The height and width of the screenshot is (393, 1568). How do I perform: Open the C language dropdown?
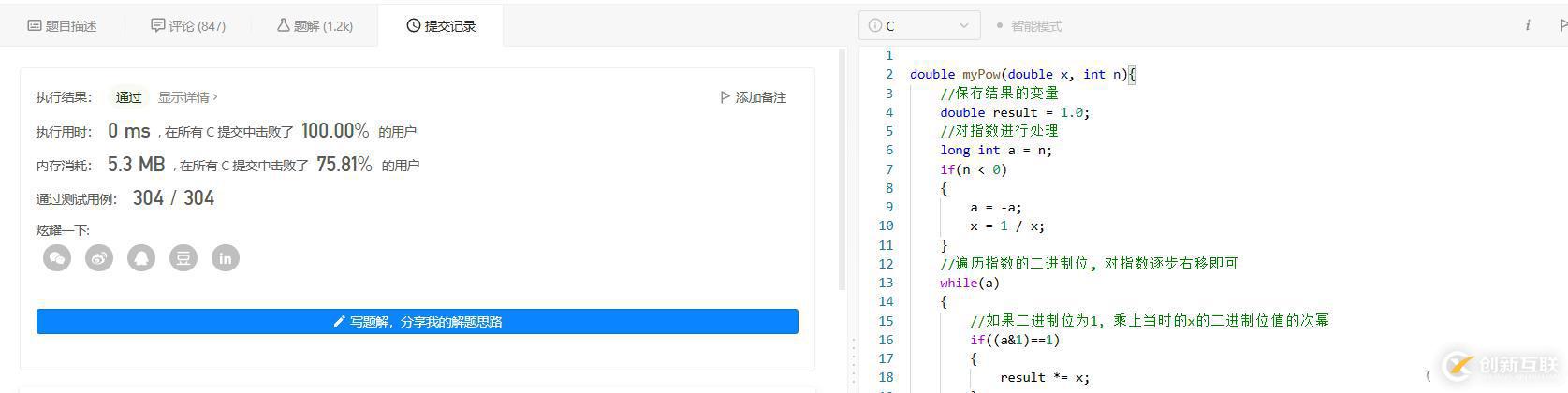coord(919,25)
